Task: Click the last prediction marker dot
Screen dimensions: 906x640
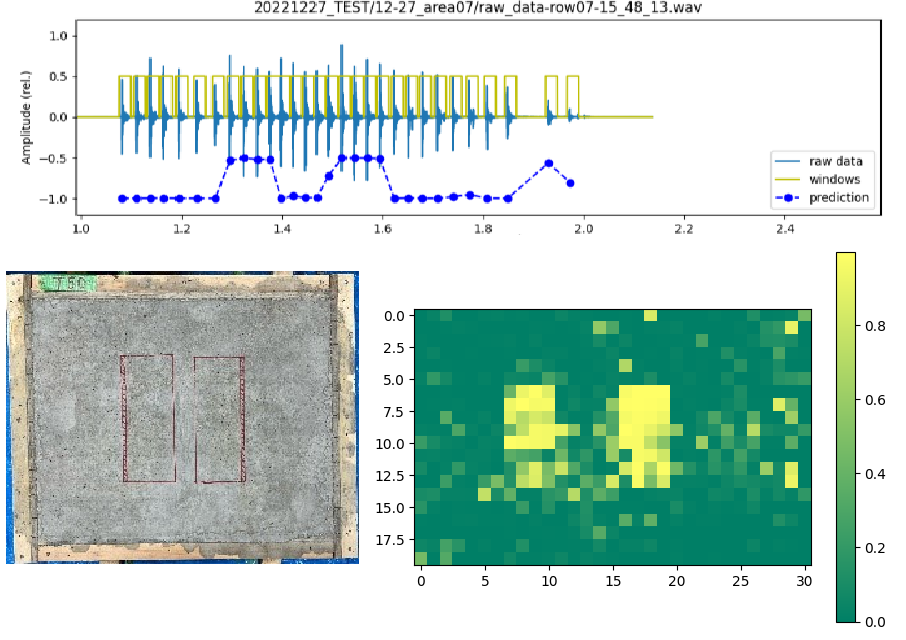Action: pos(570,183)
